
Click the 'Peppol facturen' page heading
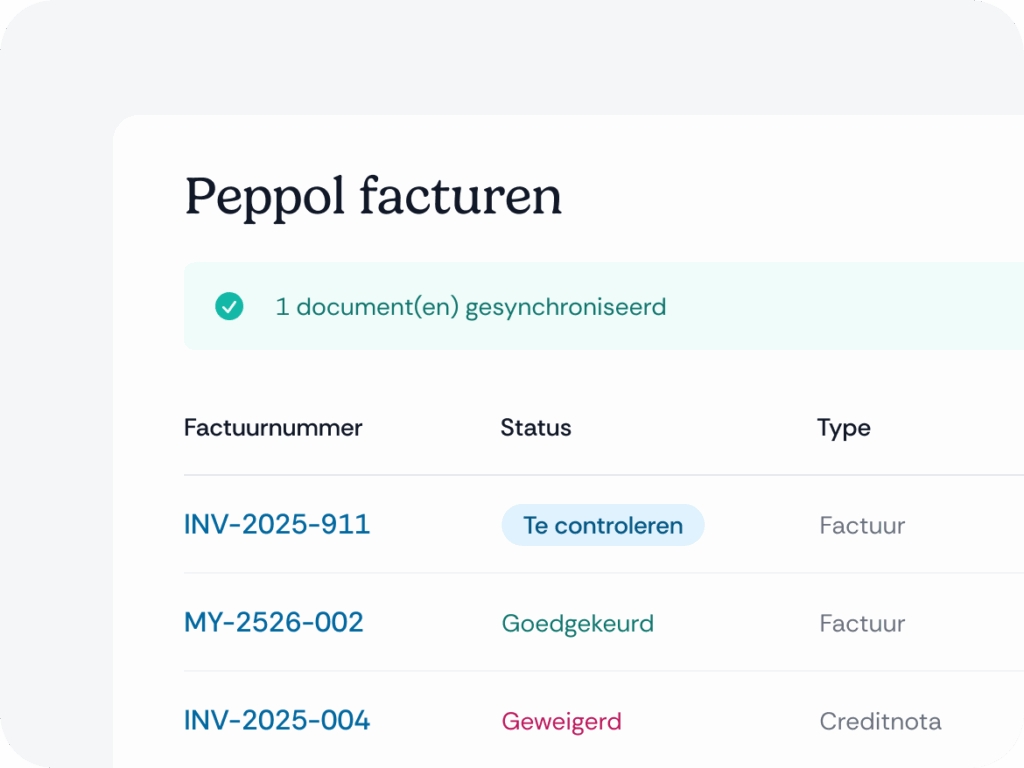(373, 195)
